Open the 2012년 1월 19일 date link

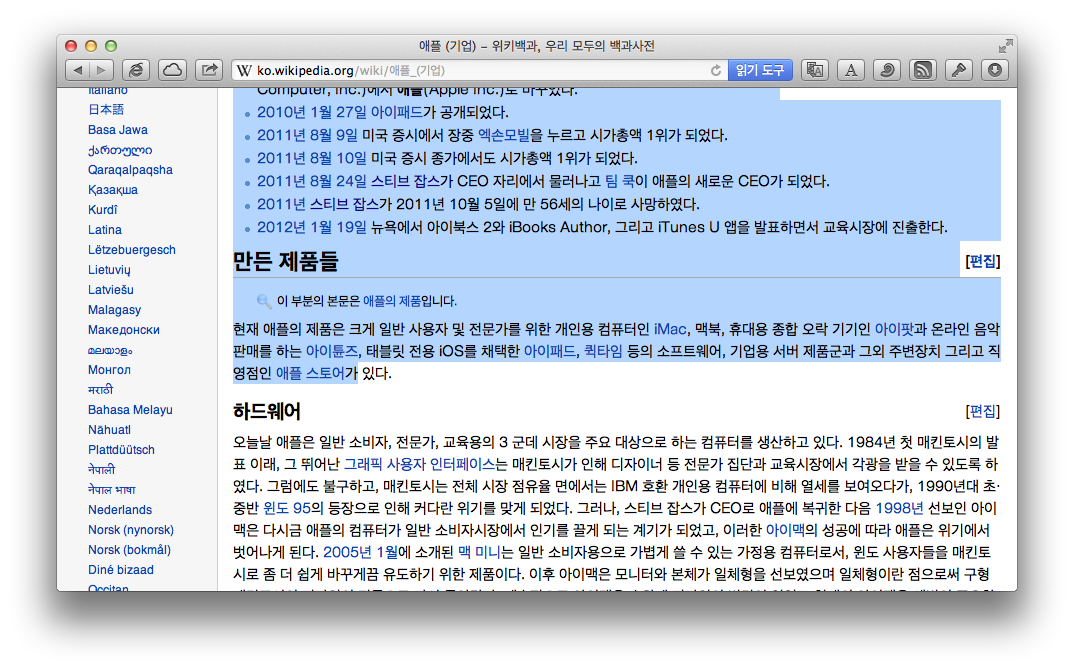(312, 227)
